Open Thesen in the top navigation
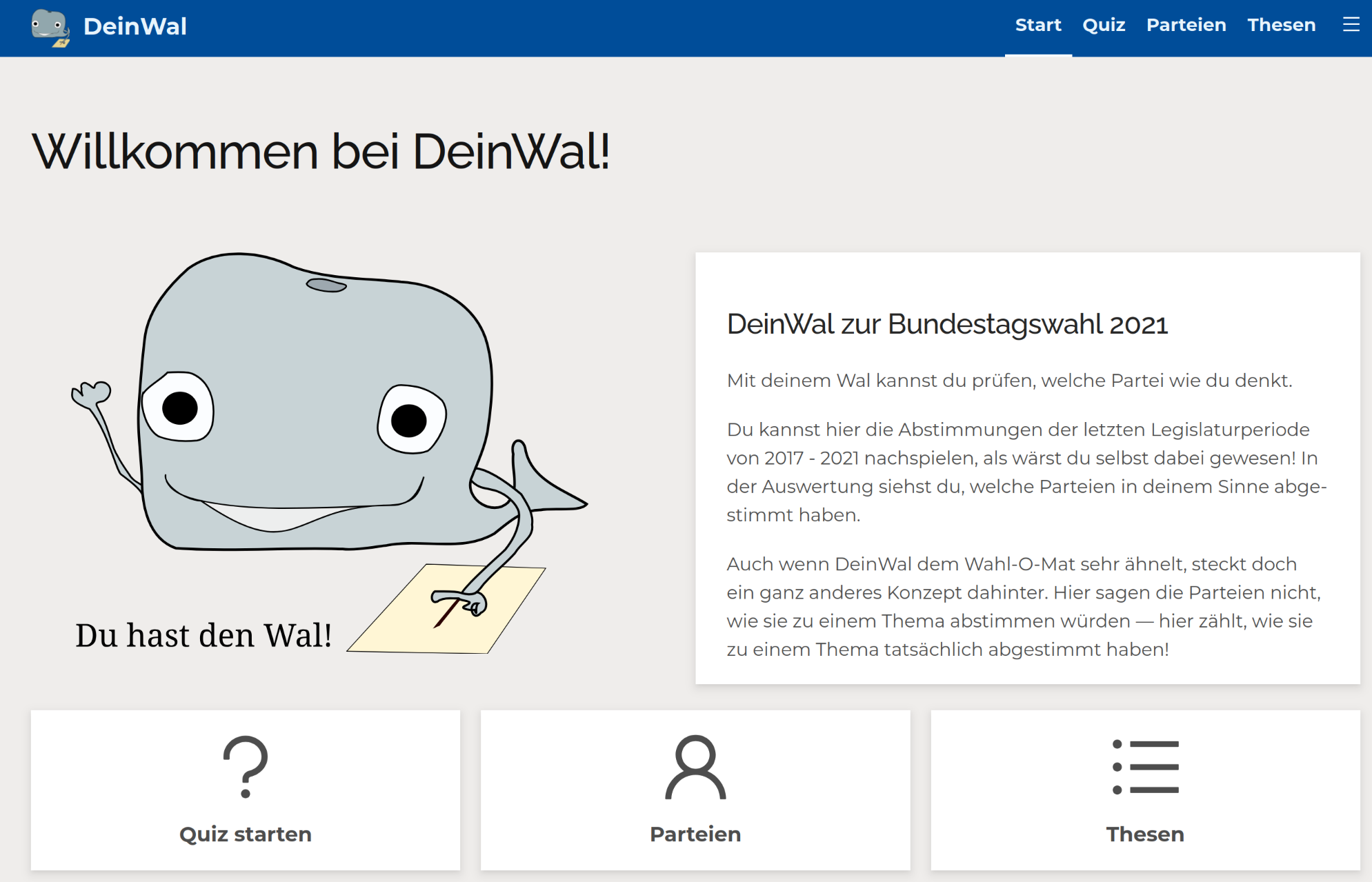 click(x=1281, y=26)
